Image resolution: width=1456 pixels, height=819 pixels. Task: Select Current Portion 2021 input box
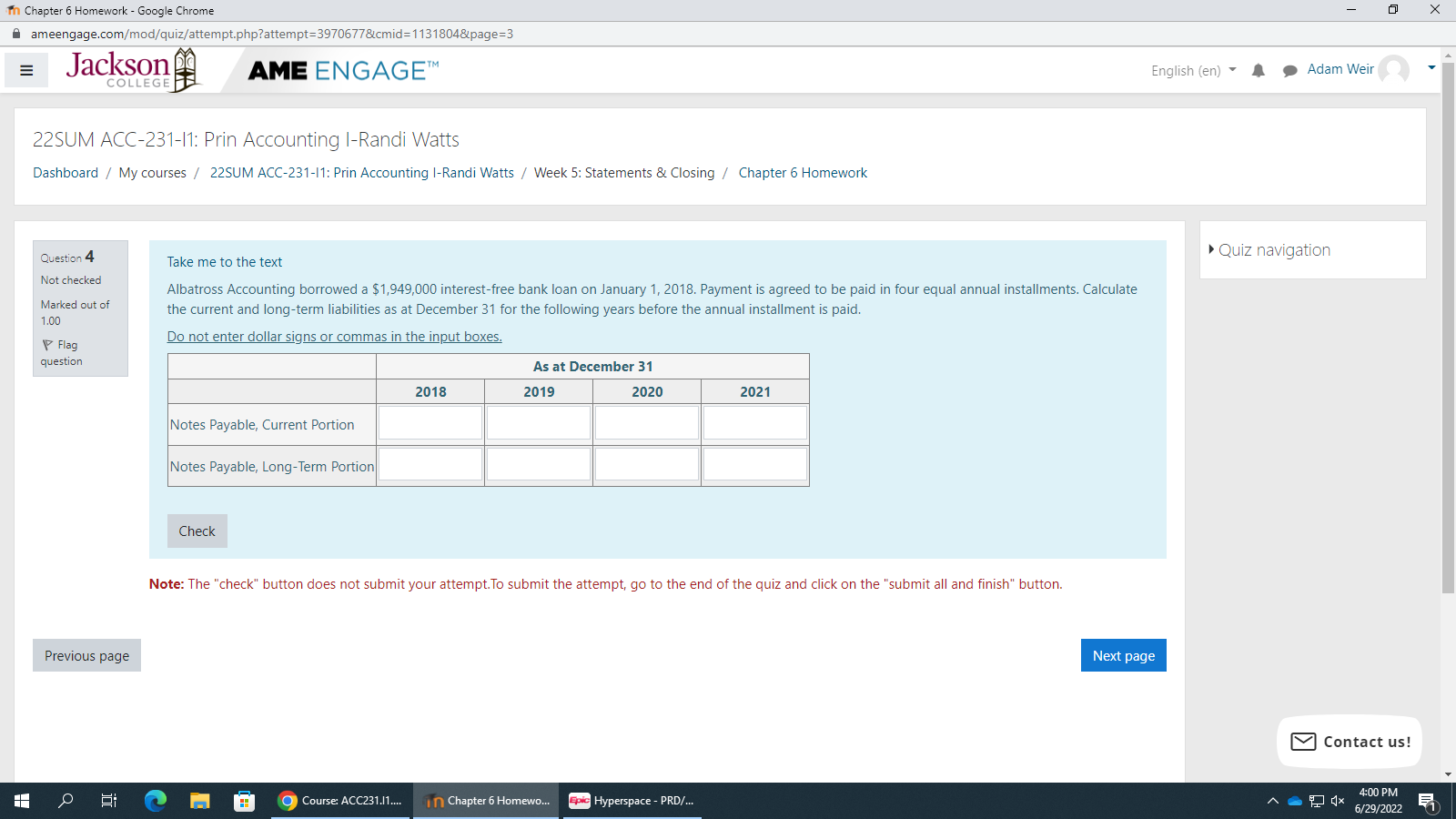pyautogui.click(x=755, y=423)
